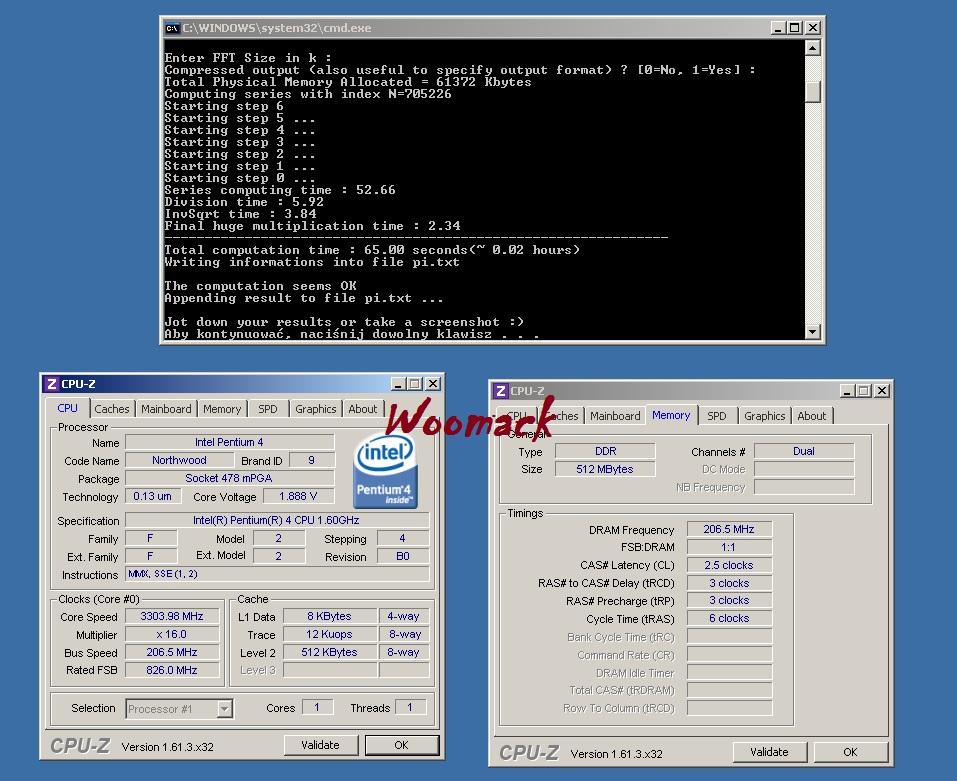Click the up arrow of cmd scrollbar
This screenshot has width=957, height=781.
point(812,48)
